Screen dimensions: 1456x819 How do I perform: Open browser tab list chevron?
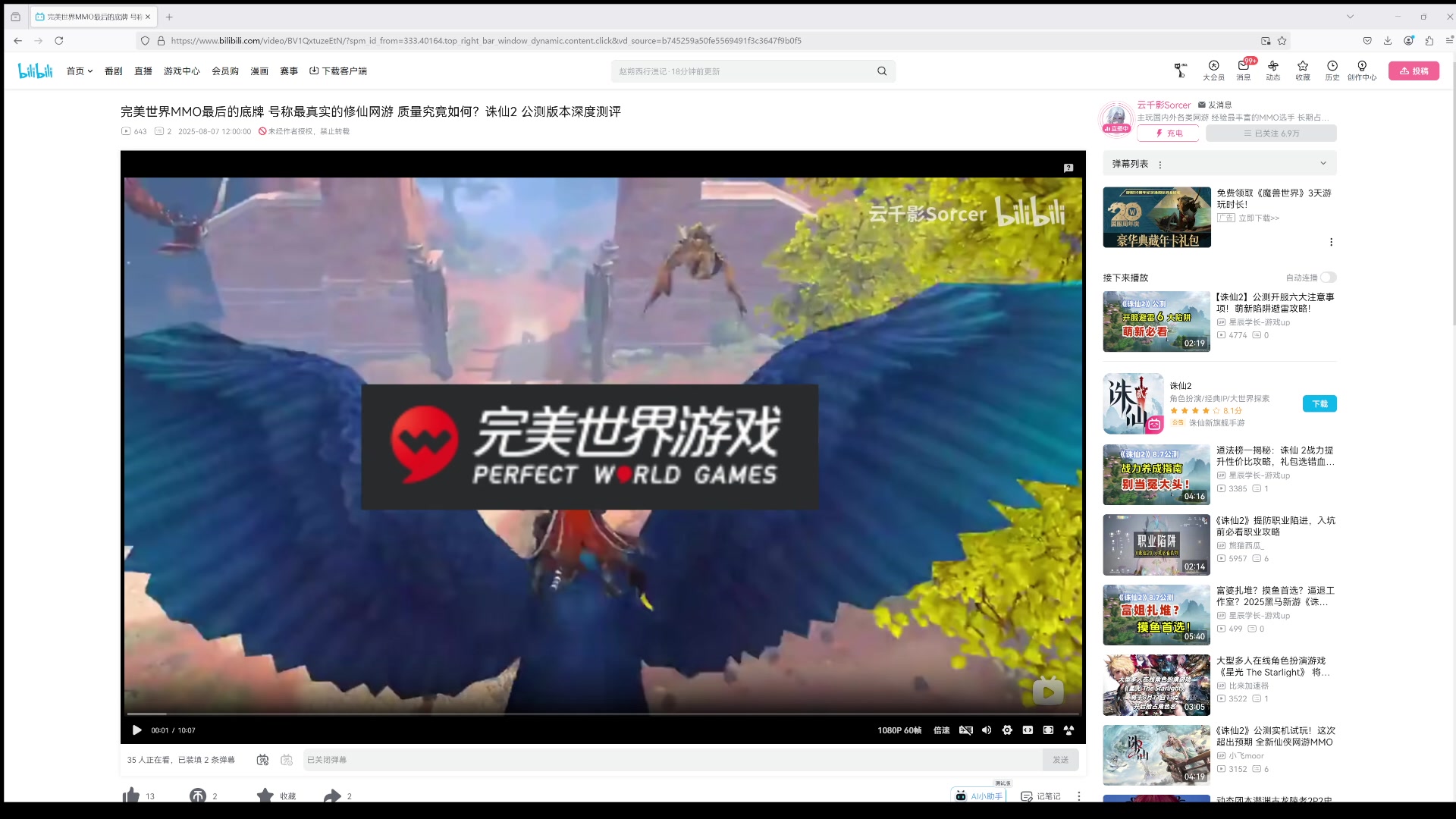(1350, 17)
